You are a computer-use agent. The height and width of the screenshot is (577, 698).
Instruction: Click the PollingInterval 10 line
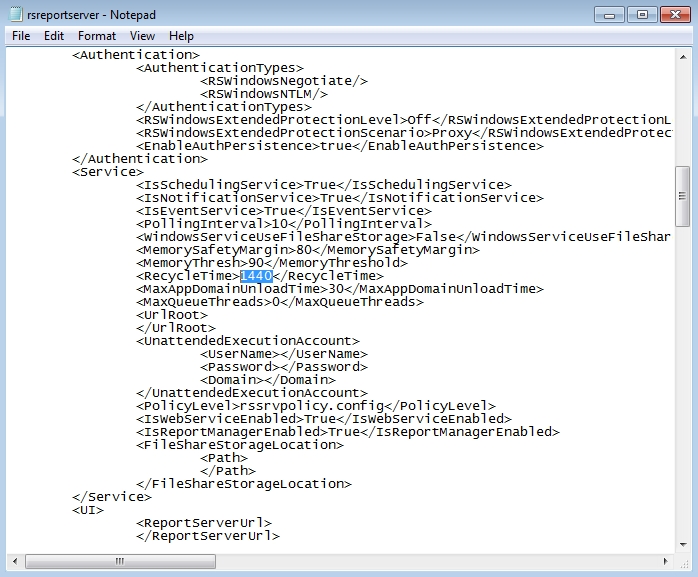(284, 224)
